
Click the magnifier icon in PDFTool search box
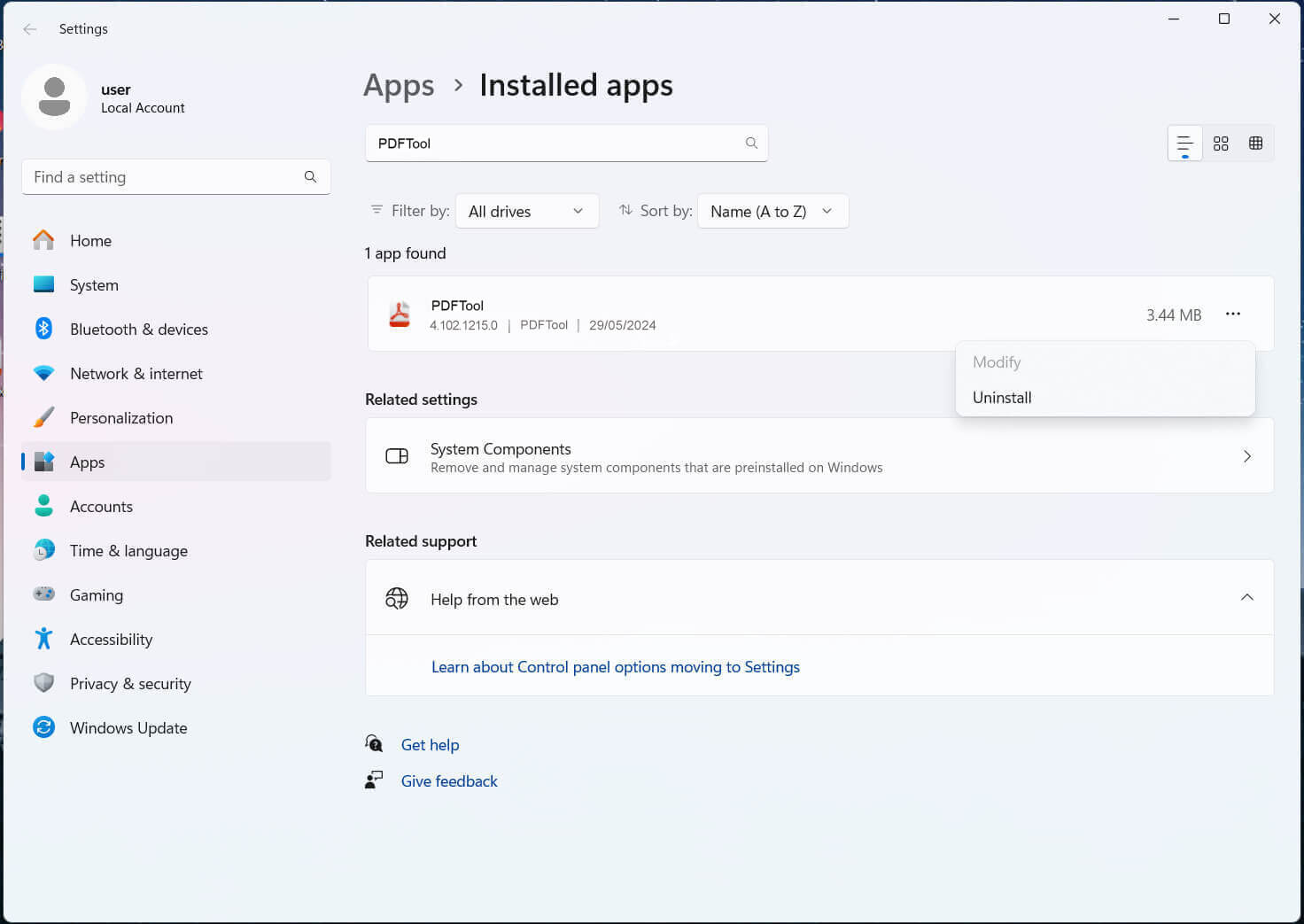pyautogui.click(x=751, y=143)
